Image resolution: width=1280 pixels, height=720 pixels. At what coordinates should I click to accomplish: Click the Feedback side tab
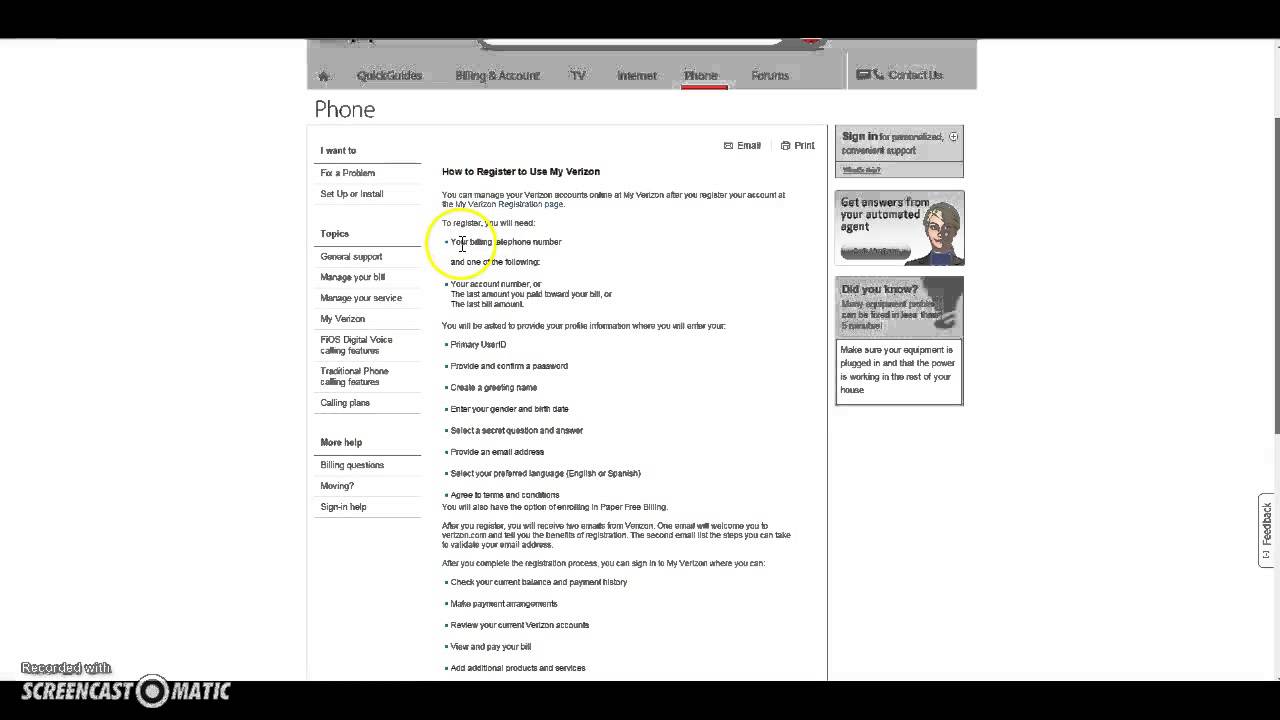(x=1267, y=530)
